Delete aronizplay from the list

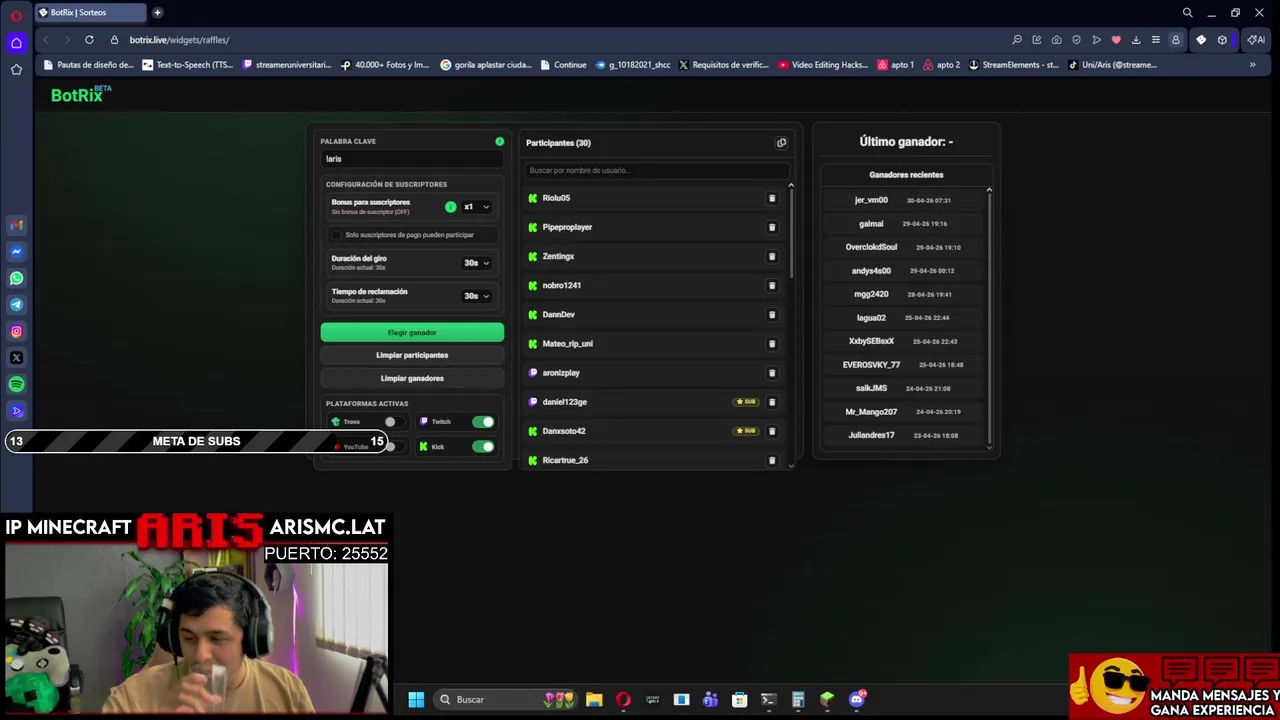pos(771,373)
